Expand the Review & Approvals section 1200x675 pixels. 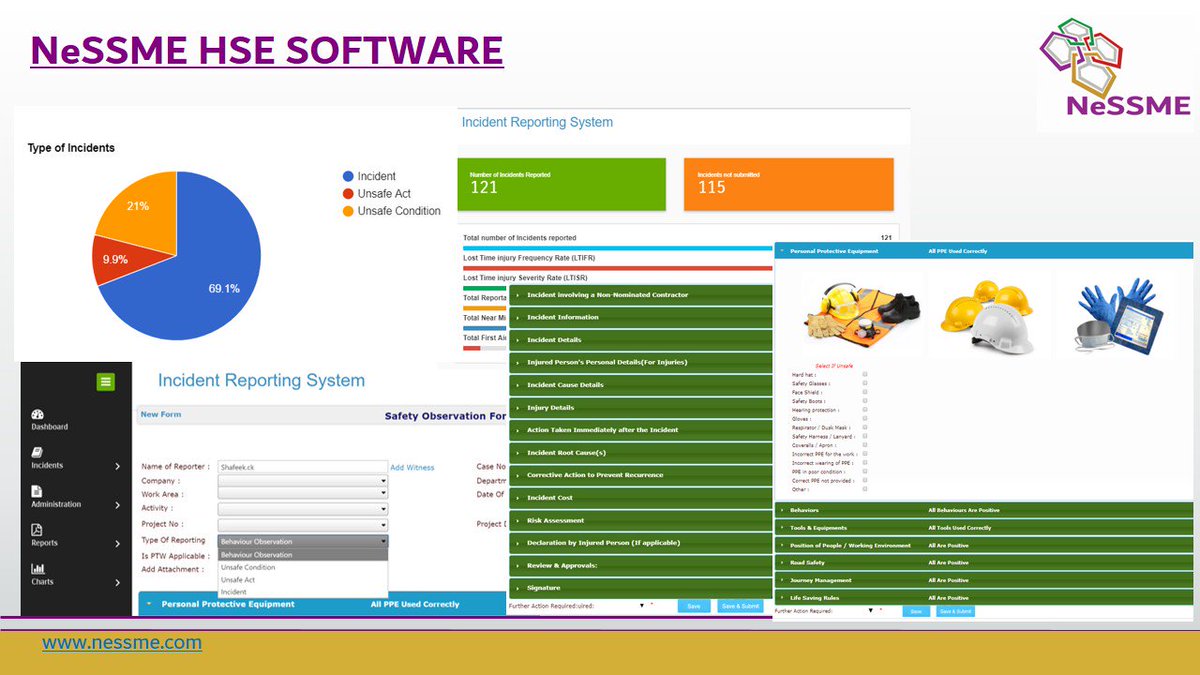tap(641, 565)
